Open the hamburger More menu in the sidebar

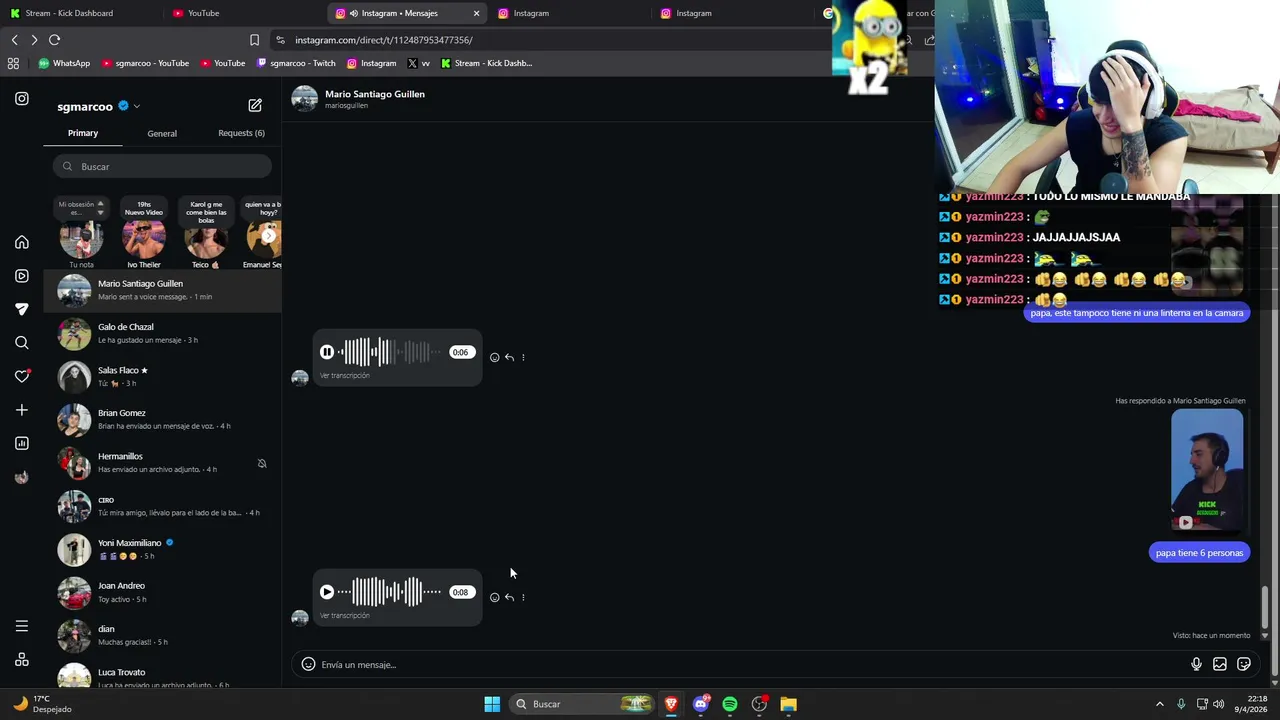coord(22,626)
